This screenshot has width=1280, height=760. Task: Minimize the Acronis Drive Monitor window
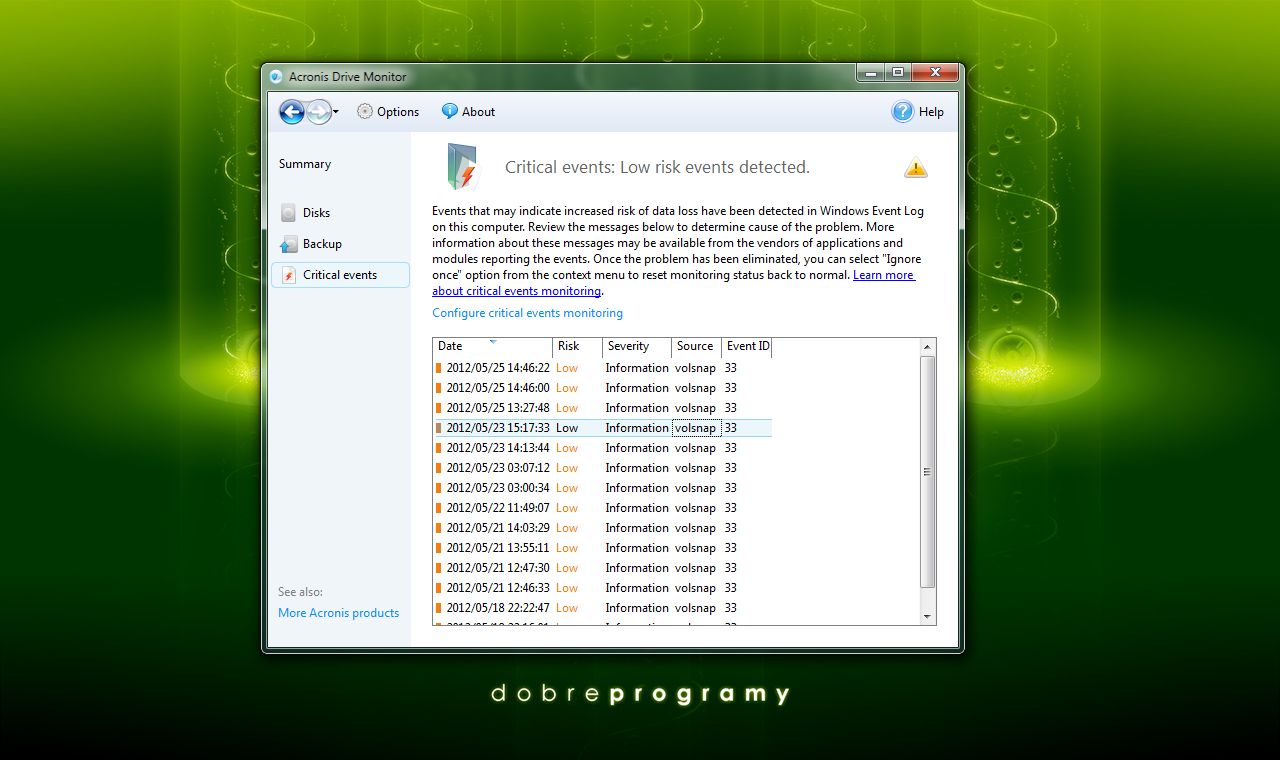[870, 72]
